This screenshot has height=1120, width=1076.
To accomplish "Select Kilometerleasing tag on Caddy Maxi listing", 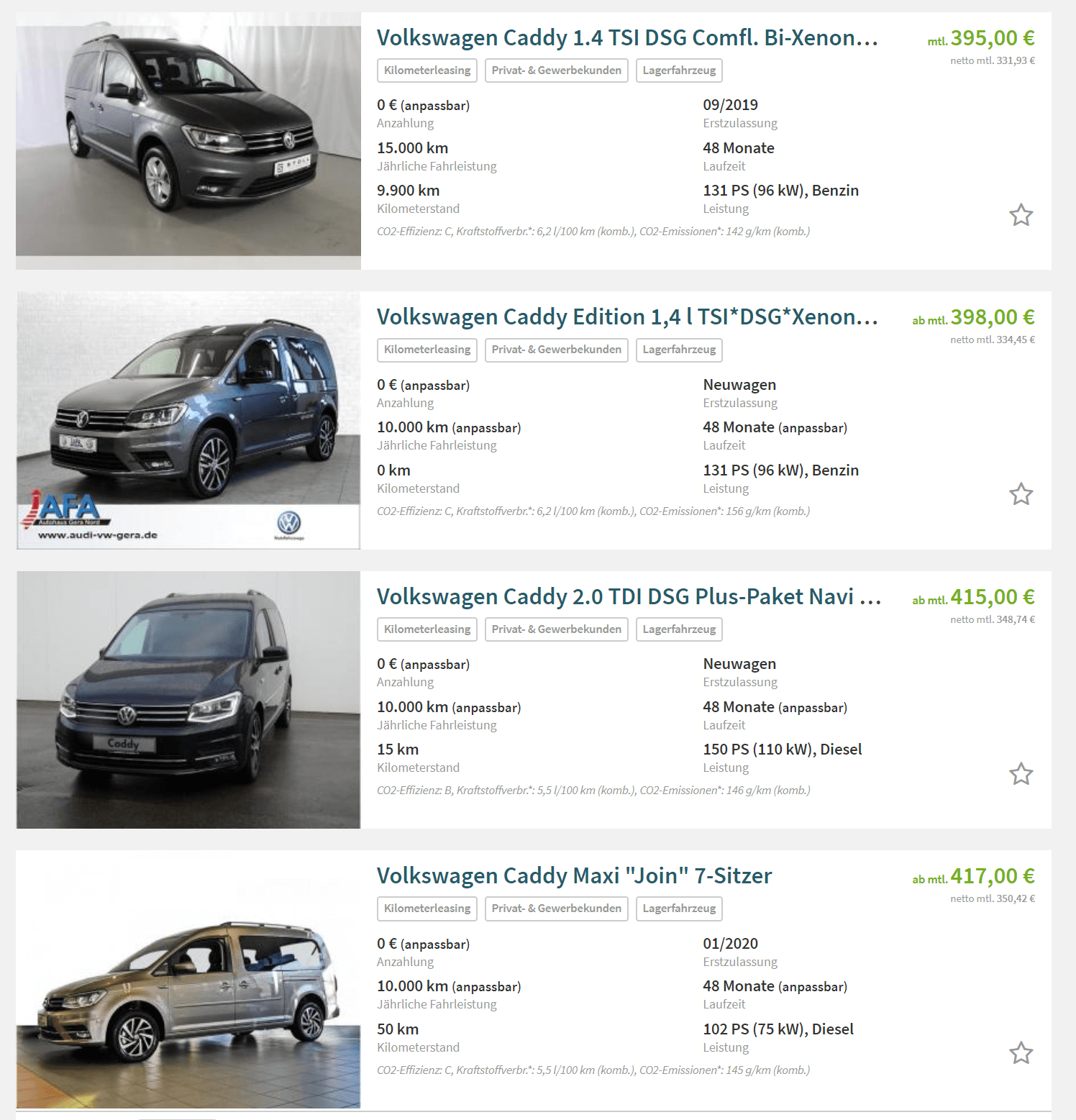I will 427,909.
